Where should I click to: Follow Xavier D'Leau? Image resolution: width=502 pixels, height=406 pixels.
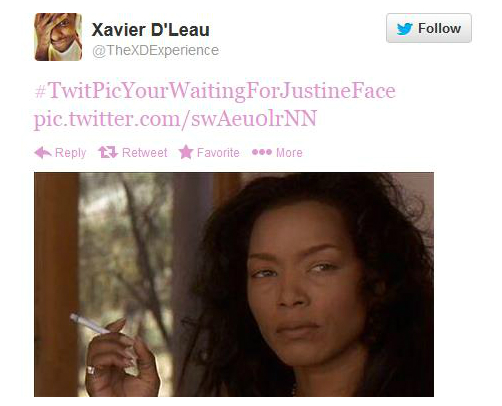click(x=429, y=28)
